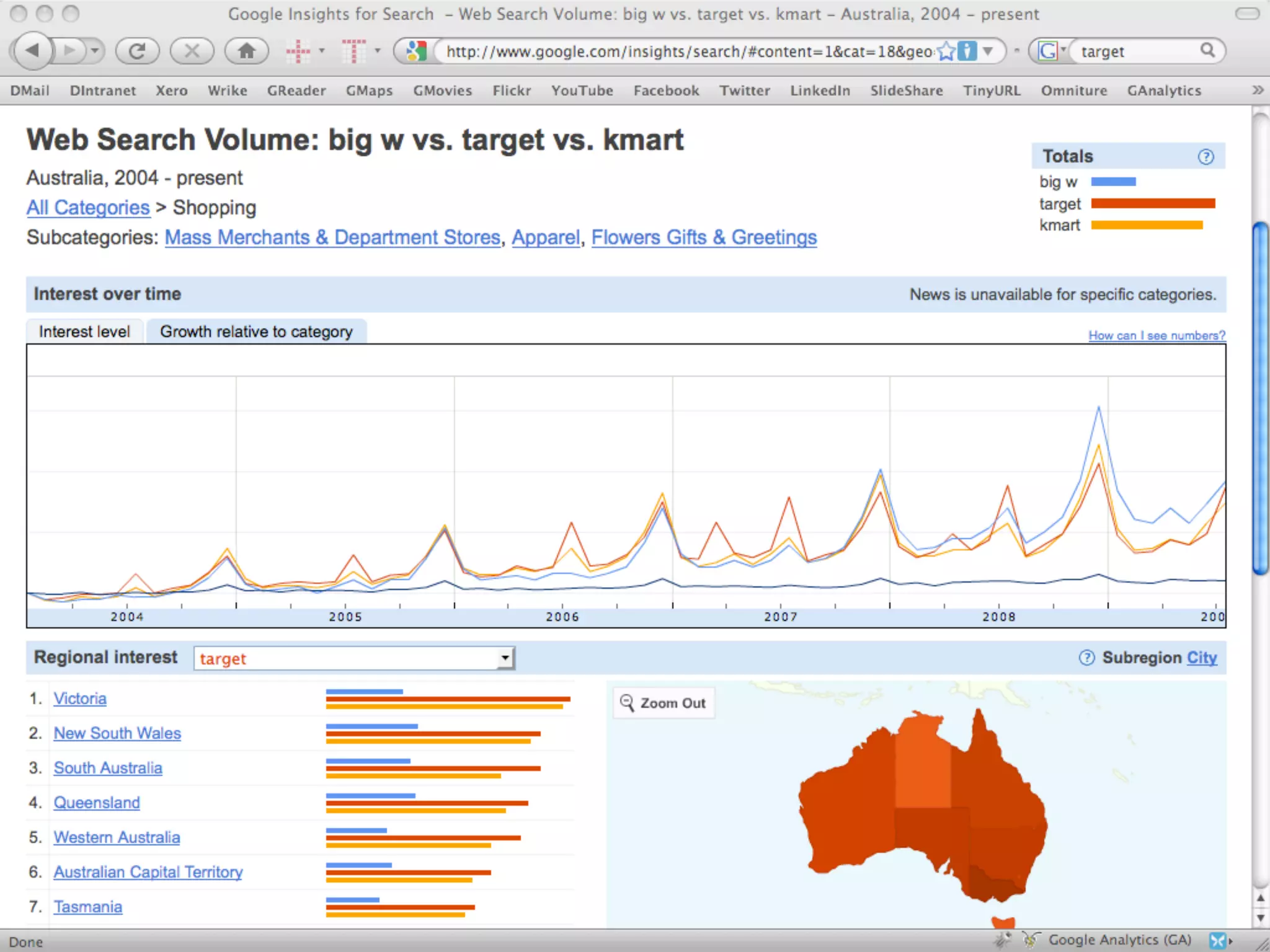Open the Twitter bookmark in bookmarks bar

[x=744, y=90]
